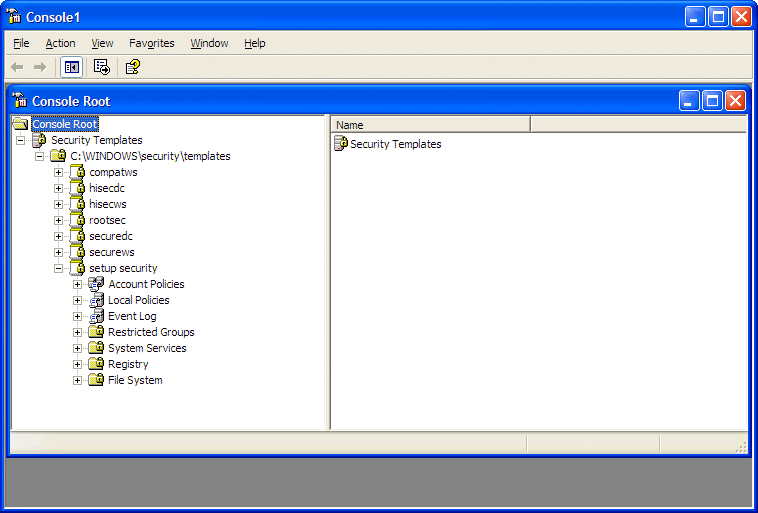758x513 pixels.
Task: Collapse the setup security node
Action: [58, 268]
